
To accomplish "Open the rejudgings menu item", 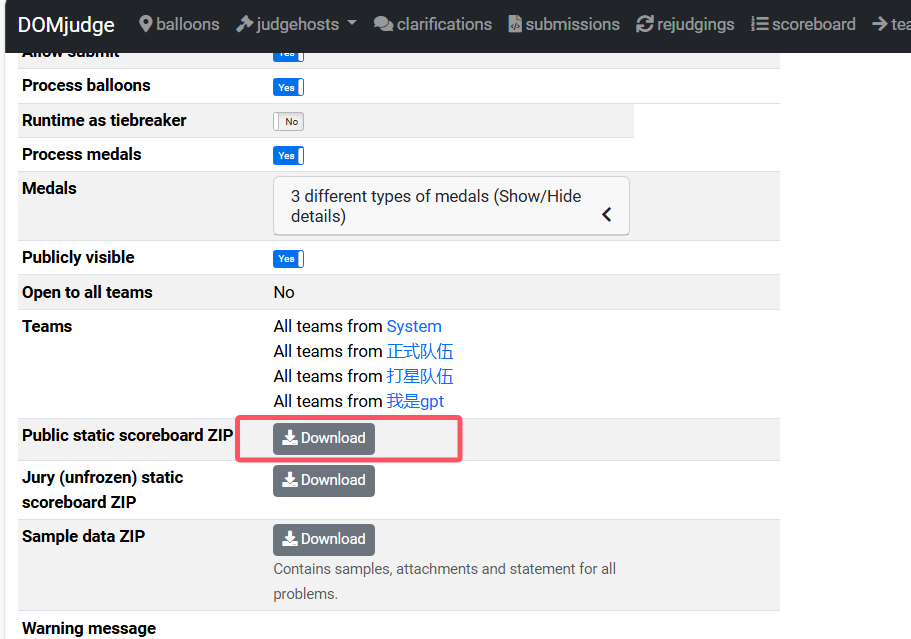I will click(x=696, y=24).
